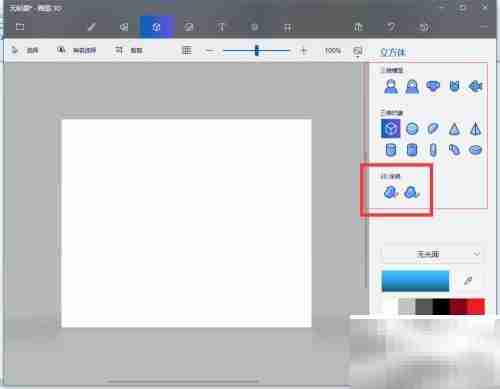
Task: Zoom out with the minus button
Action: [x=210, y=51]
